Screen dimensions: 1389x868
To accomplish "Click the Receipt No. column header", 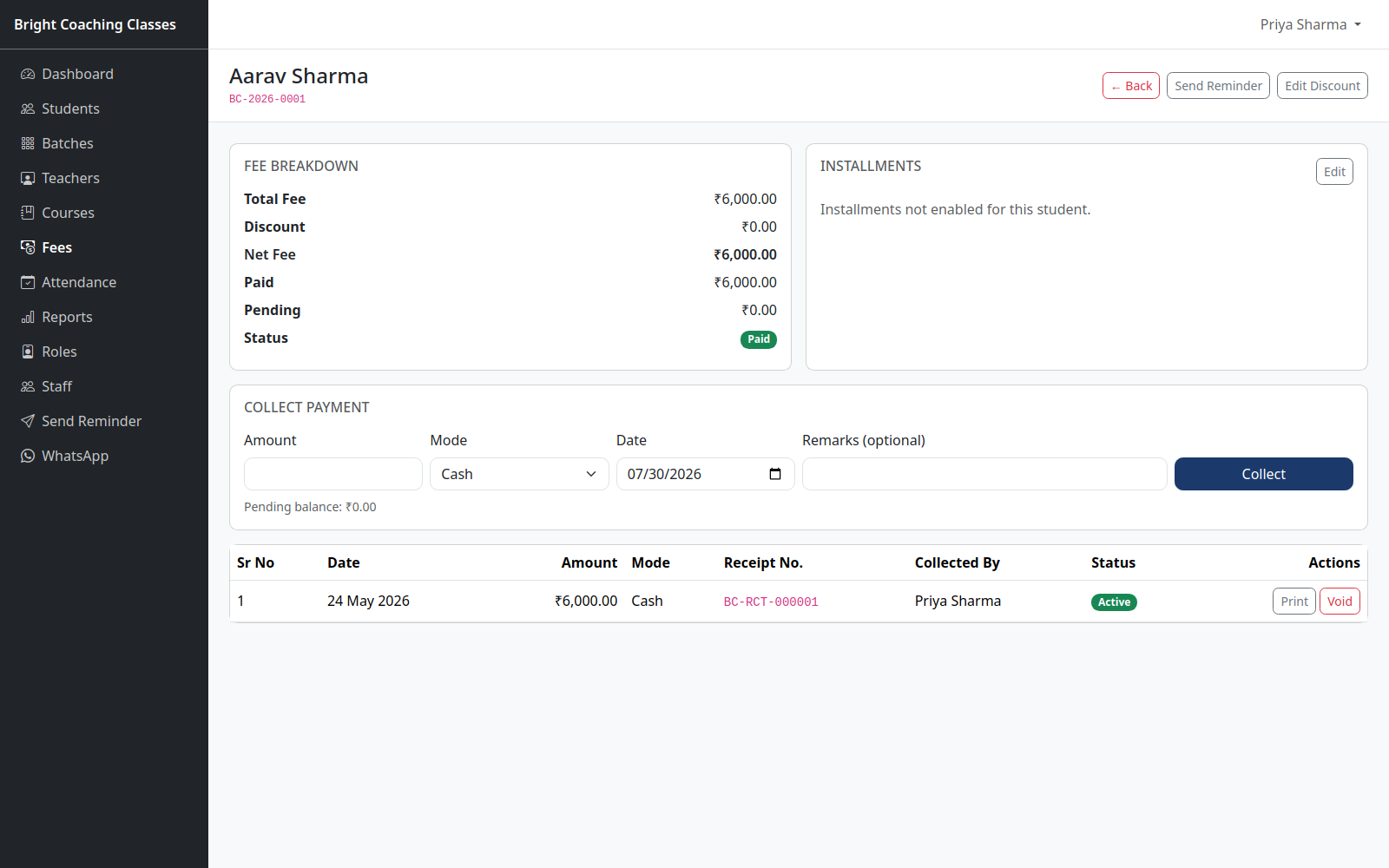I will point(763,562).
